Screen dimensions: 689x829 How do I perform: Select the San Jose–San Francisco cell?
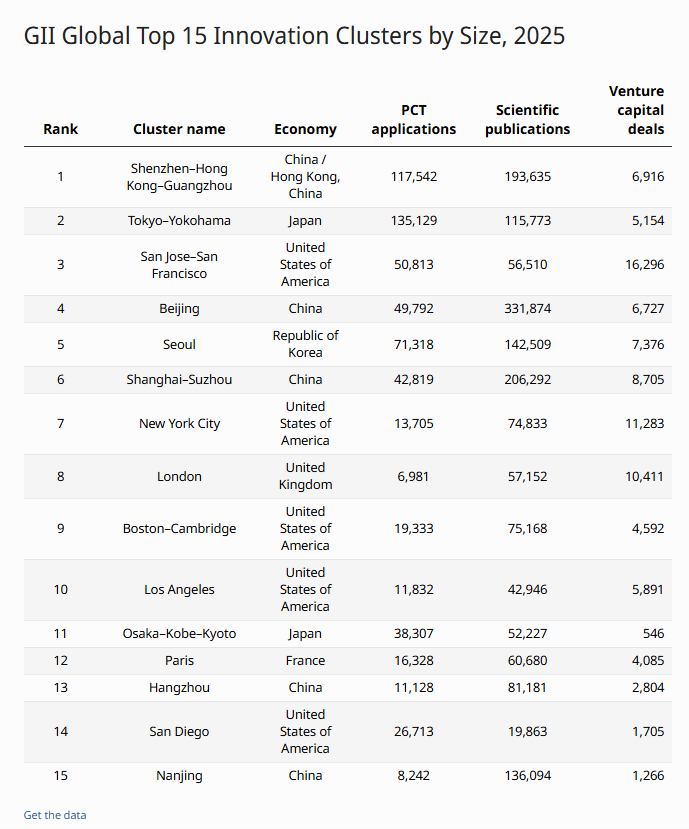click(x=179, y=265)
